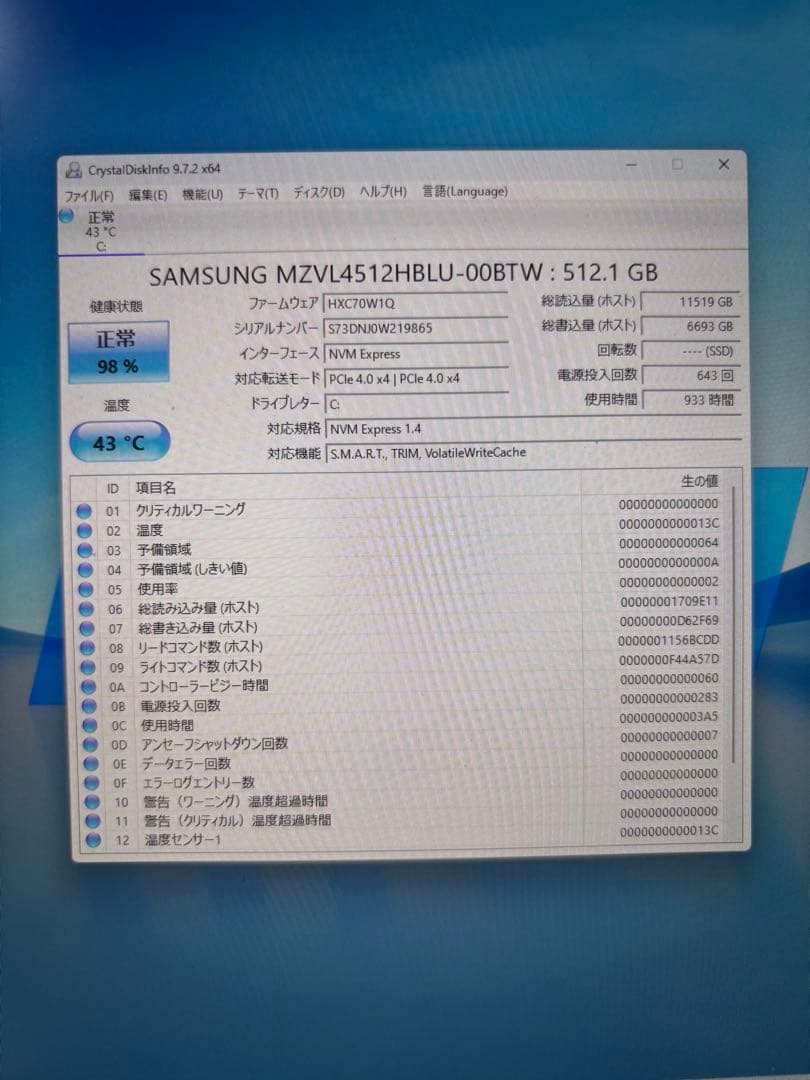Viewport: 810px width, 1080px height.
Task: Click status orb next to 予備領域 row
Action: click(x=85, y=550)
